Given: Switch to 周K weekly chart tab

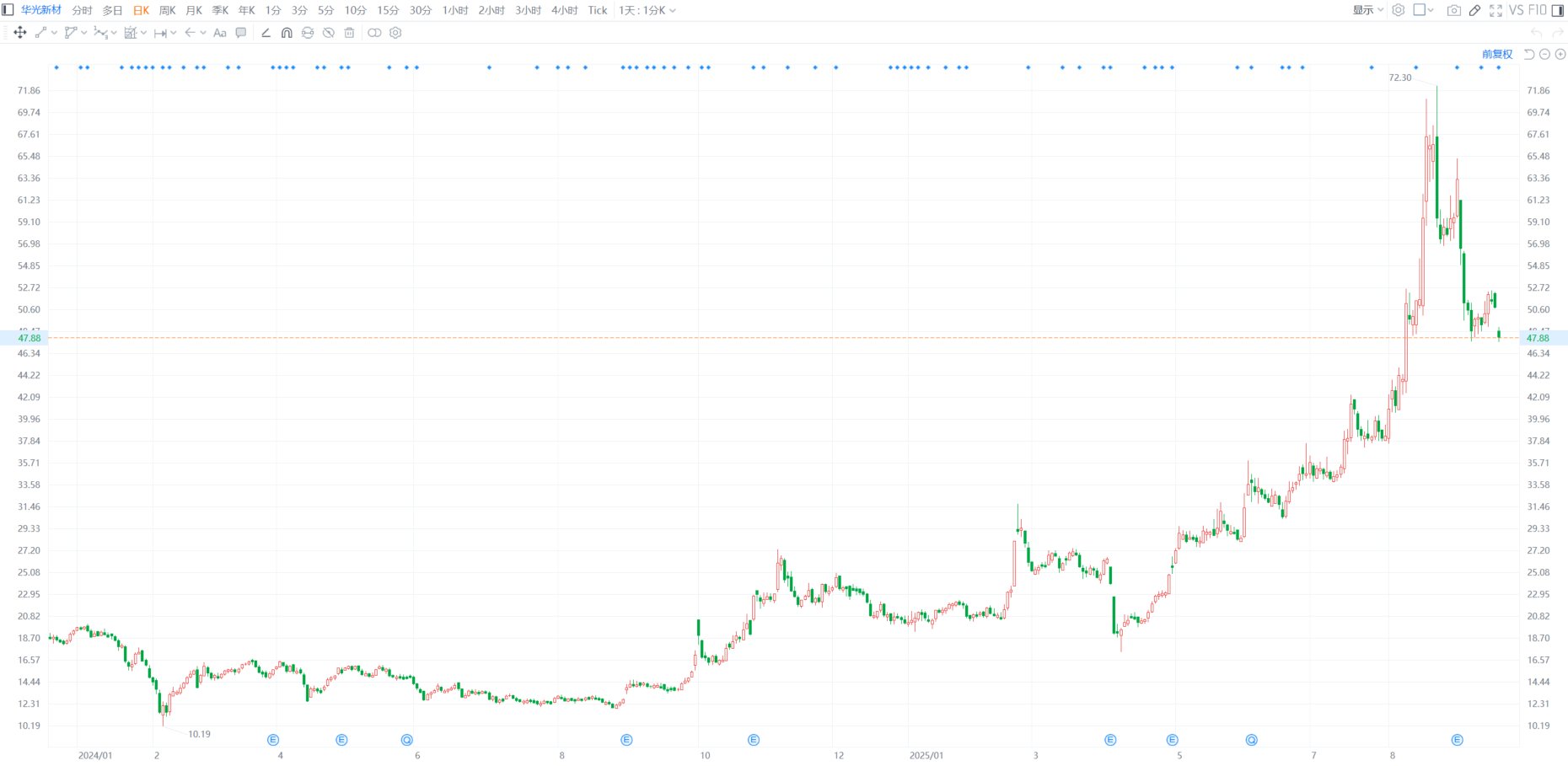Looking at the screenshot, I should (167, 10).
